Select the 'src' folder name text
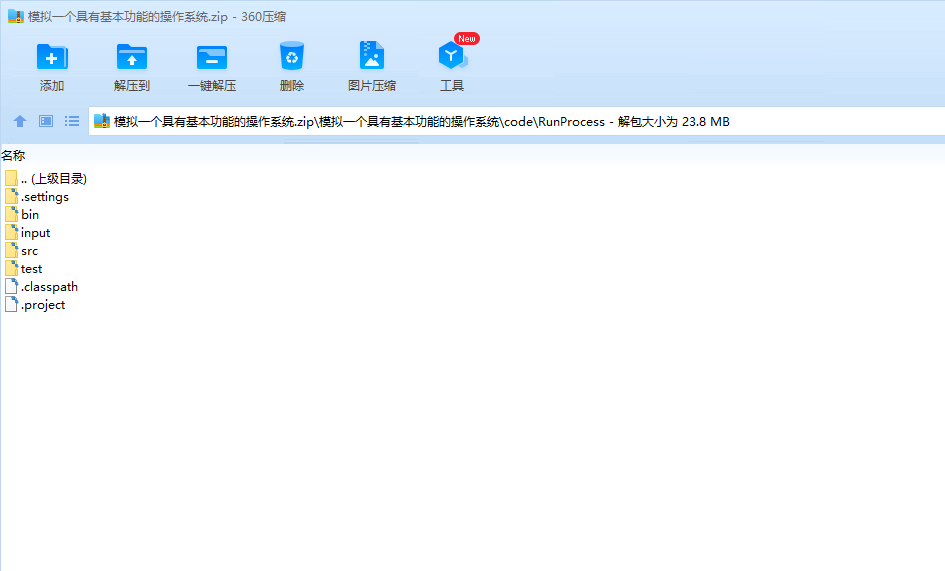The image size is (945, 571). 29,251
